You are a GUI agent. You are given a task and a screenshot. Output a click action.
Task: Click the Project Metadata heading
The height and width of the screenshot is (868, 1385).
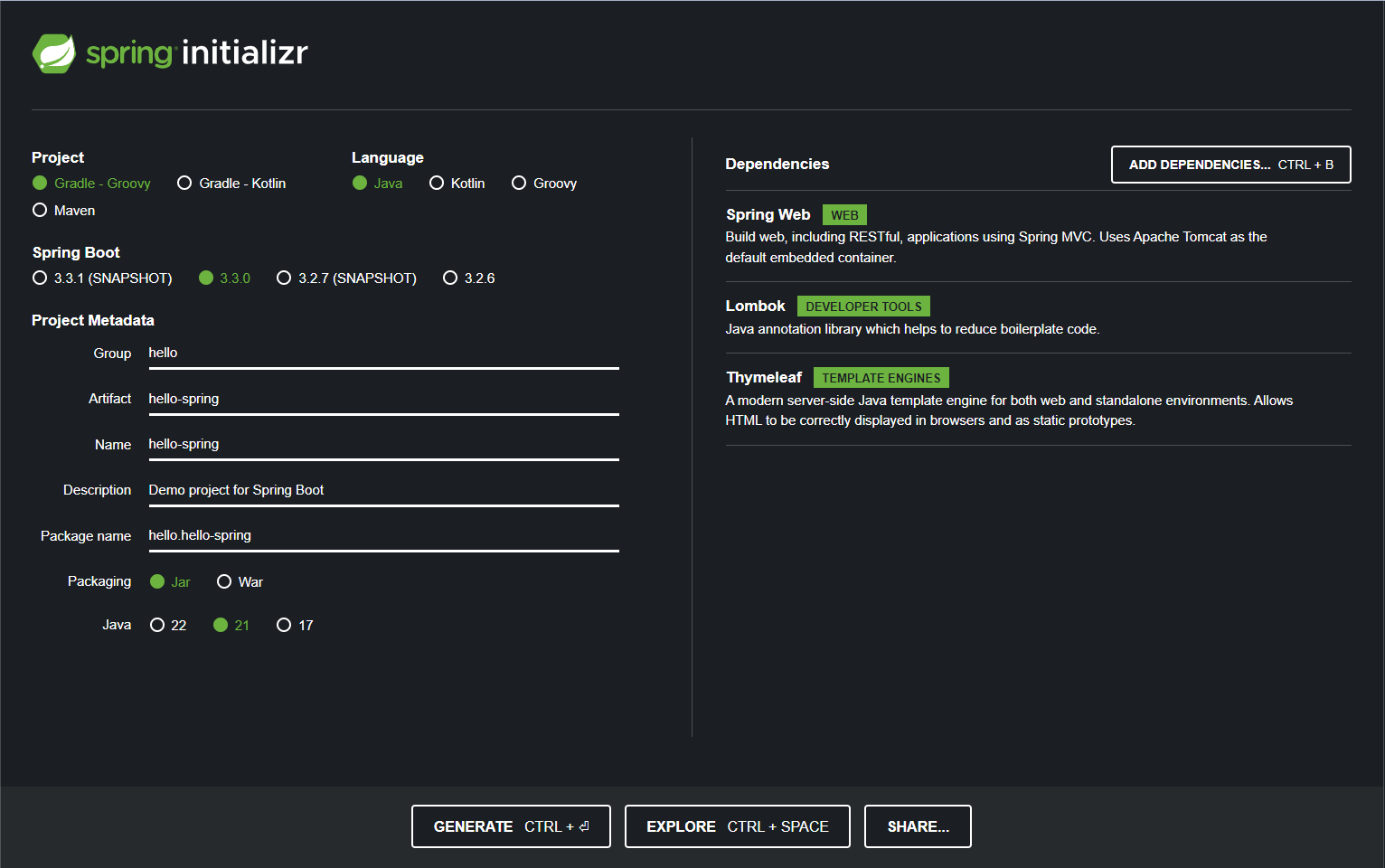coord(93,321)
